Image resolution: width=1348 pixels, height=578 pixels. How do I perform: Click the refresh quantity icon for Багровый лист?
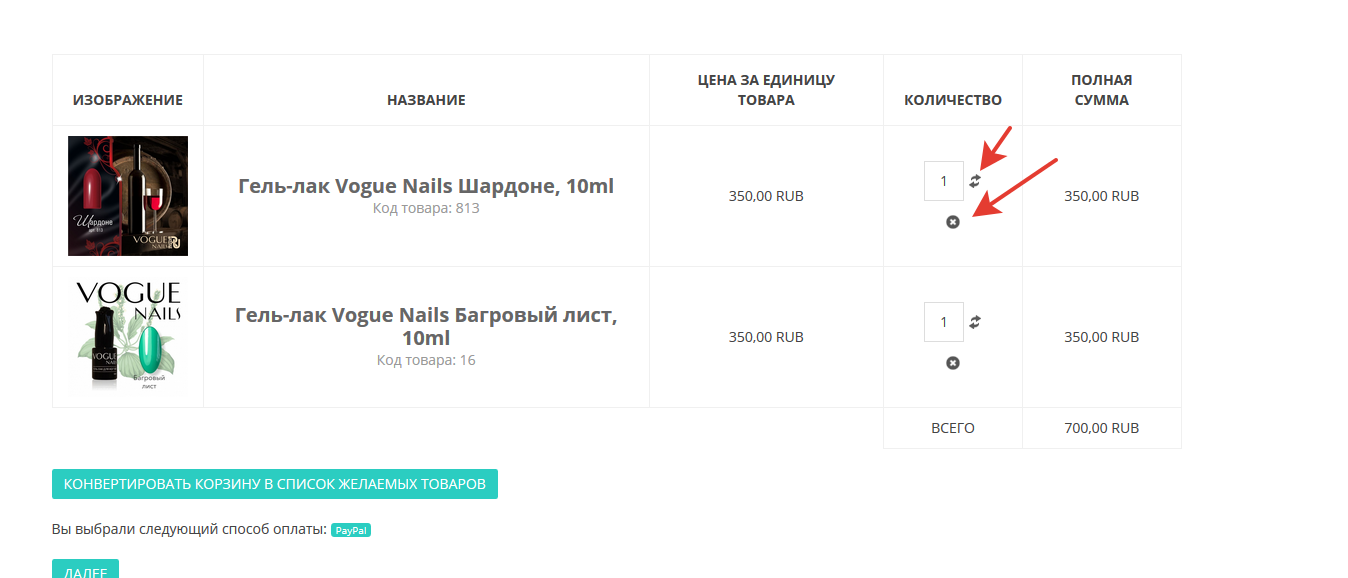point(975,322)
